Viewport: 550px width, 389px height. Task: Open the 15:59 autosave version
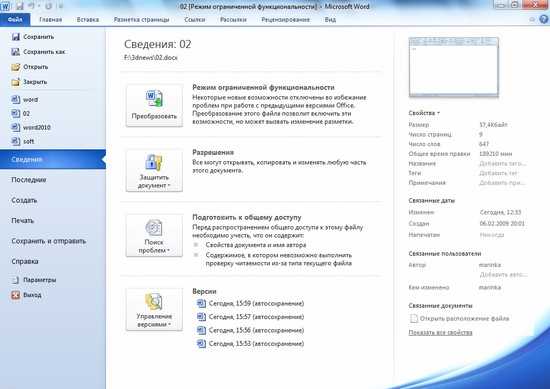251,303
